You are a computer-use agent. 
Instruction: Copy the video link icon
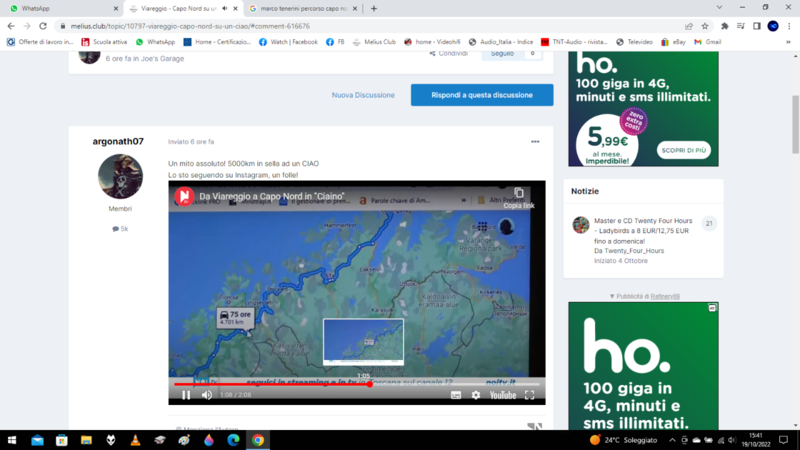pos(519,194)
